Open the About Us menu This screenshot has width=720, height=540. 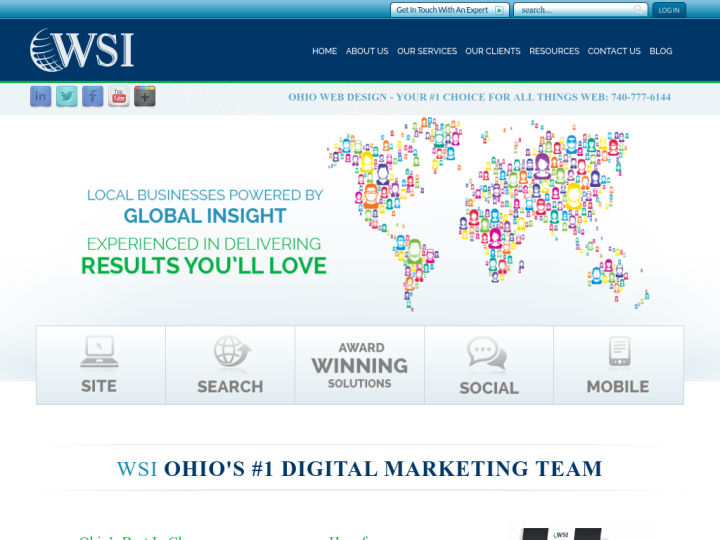(367, 51)
